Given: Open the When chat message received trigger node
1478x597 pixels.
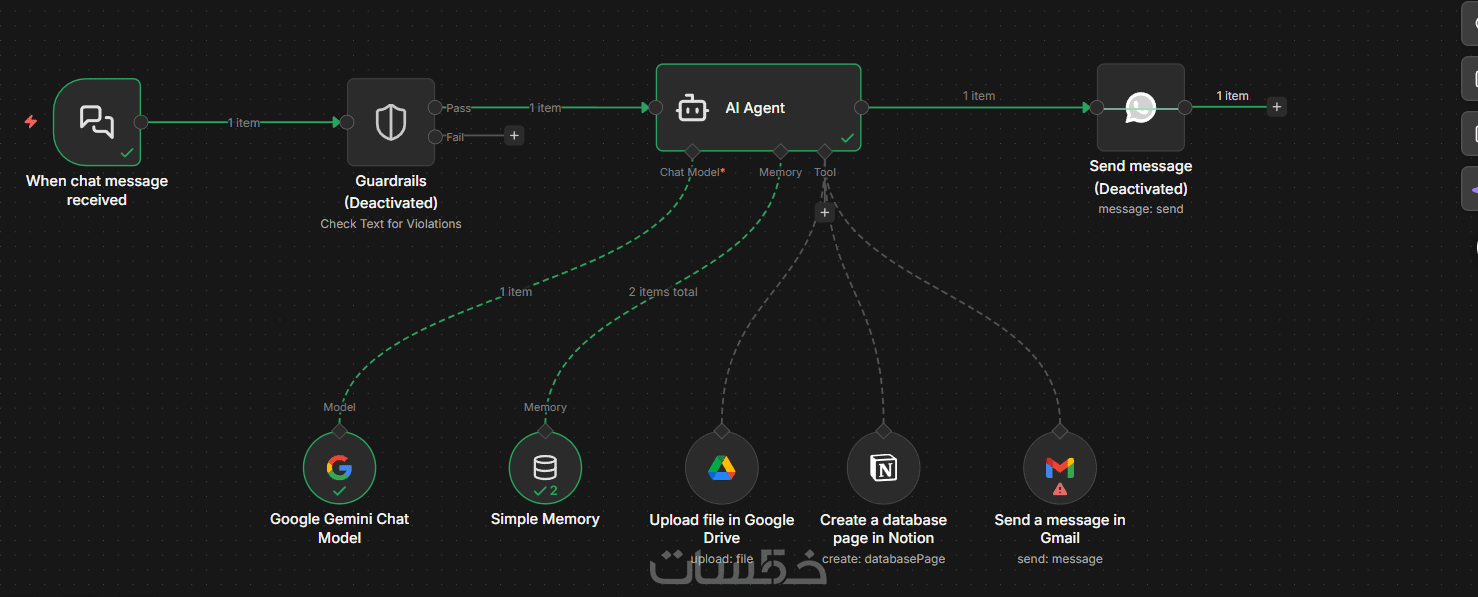Looking at the screenshot, I should point(97,122).
